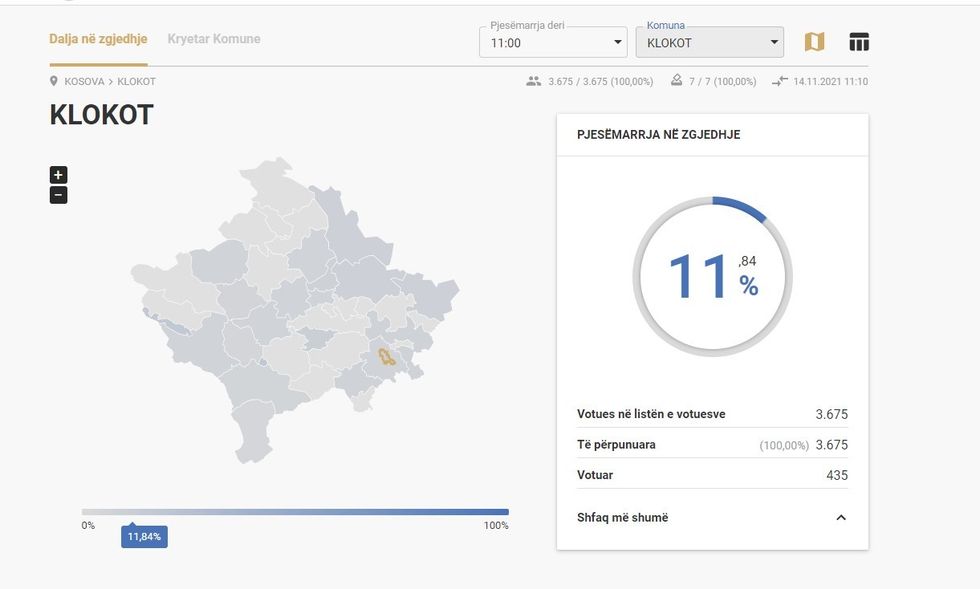
Task: Click KLOKOT in the breadcrumb
Action: point(137,82)
